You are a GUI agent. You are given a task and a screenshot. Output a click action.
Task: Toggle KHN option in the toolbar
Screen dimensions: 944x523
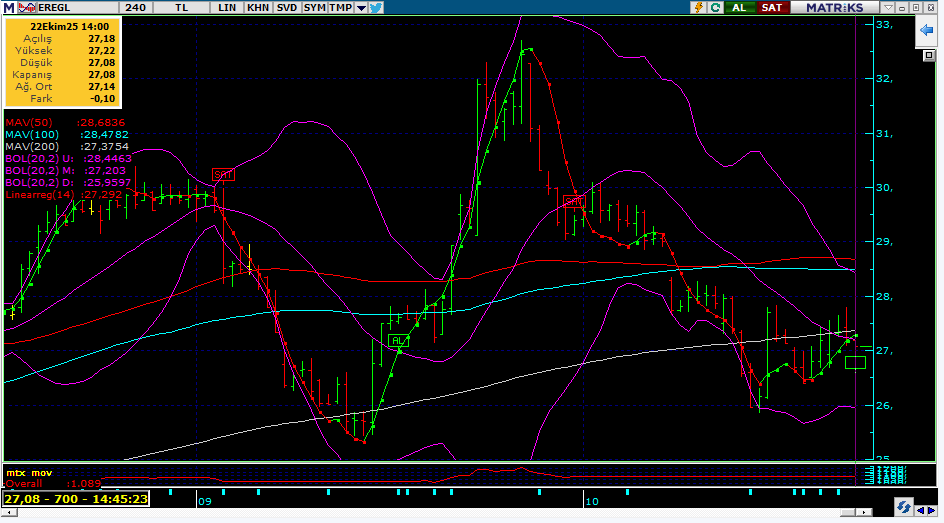point(258,7)
